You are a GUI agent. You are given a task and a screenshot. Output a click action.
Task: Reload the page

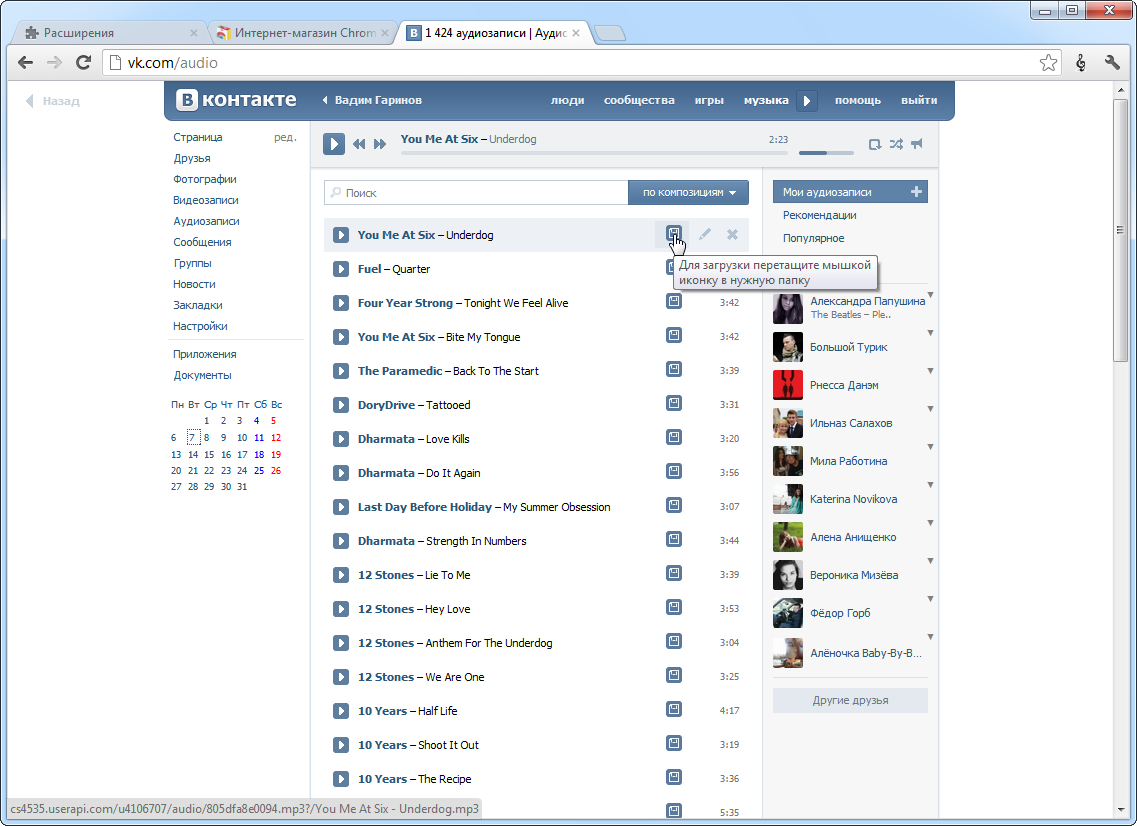pyautogui.click(x=83, y=63)
